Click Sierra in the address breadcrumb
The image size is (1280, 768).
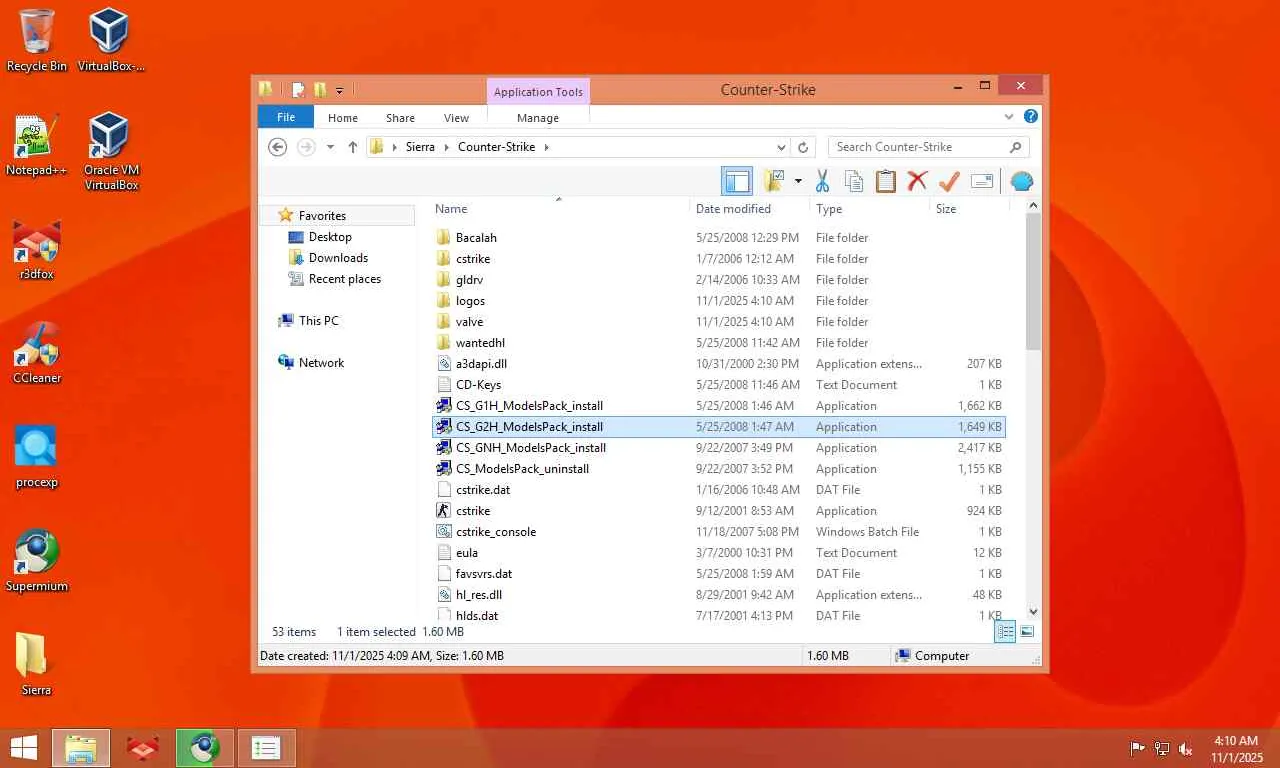click(420, 147)
